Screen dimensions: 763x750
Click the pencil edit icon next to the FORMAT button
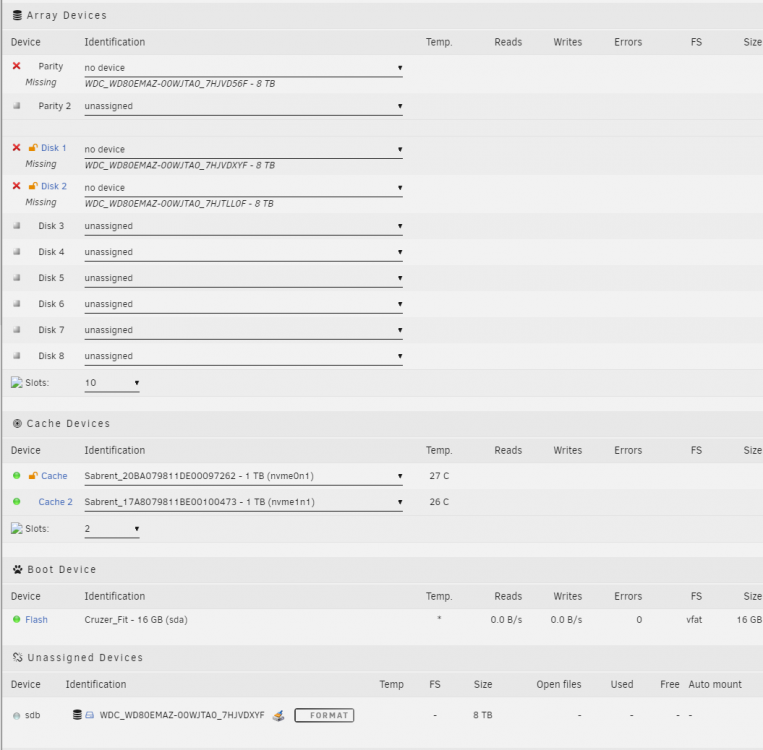[x=278, y=715]
